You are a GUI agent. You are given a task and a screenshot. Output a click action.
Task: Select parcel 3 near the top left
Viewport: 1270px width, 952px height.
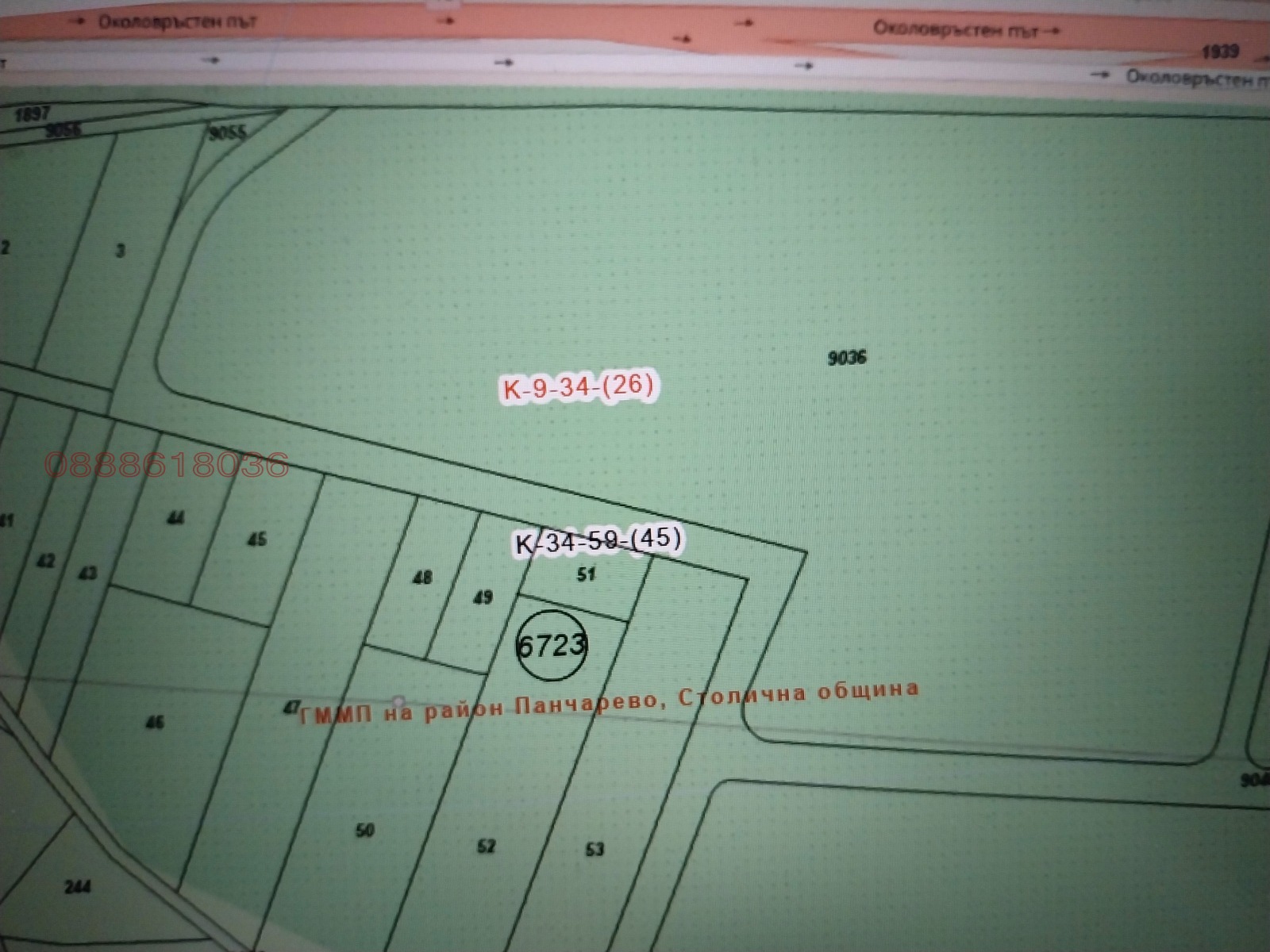(x=120, y=251)
